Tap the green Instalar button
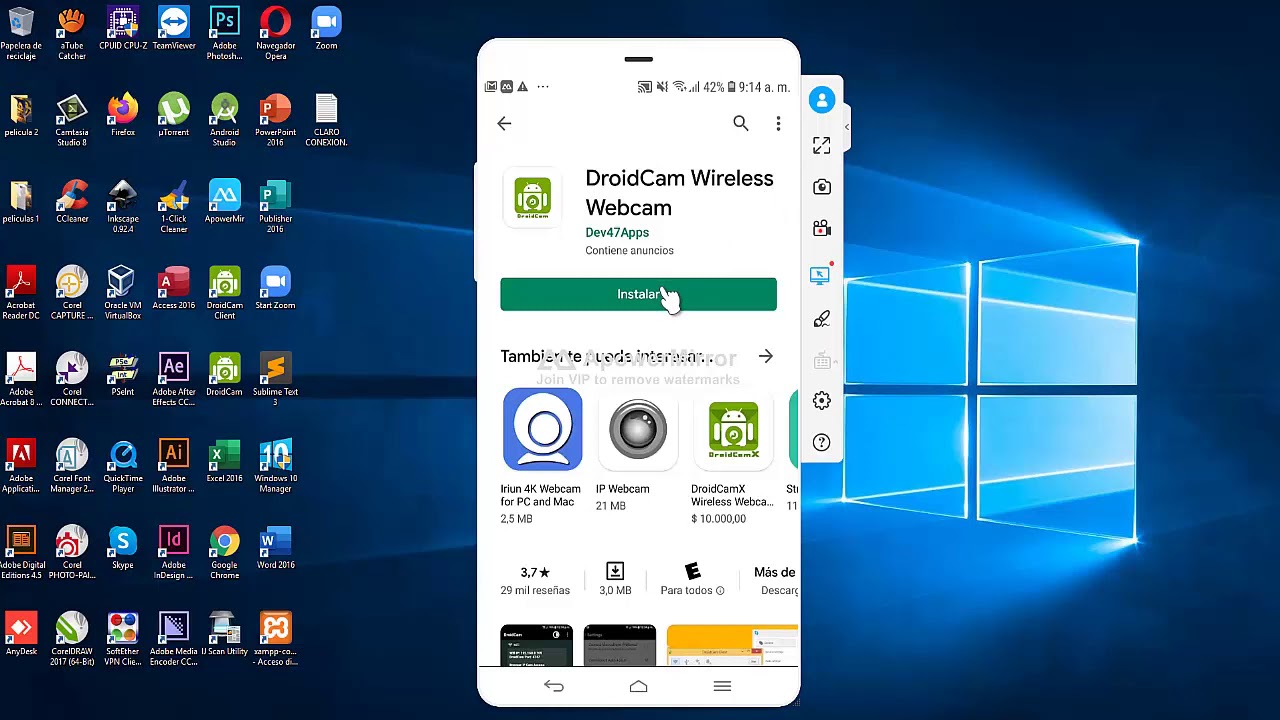Screen dimensions: 1280x720 (x=638, y=294)
